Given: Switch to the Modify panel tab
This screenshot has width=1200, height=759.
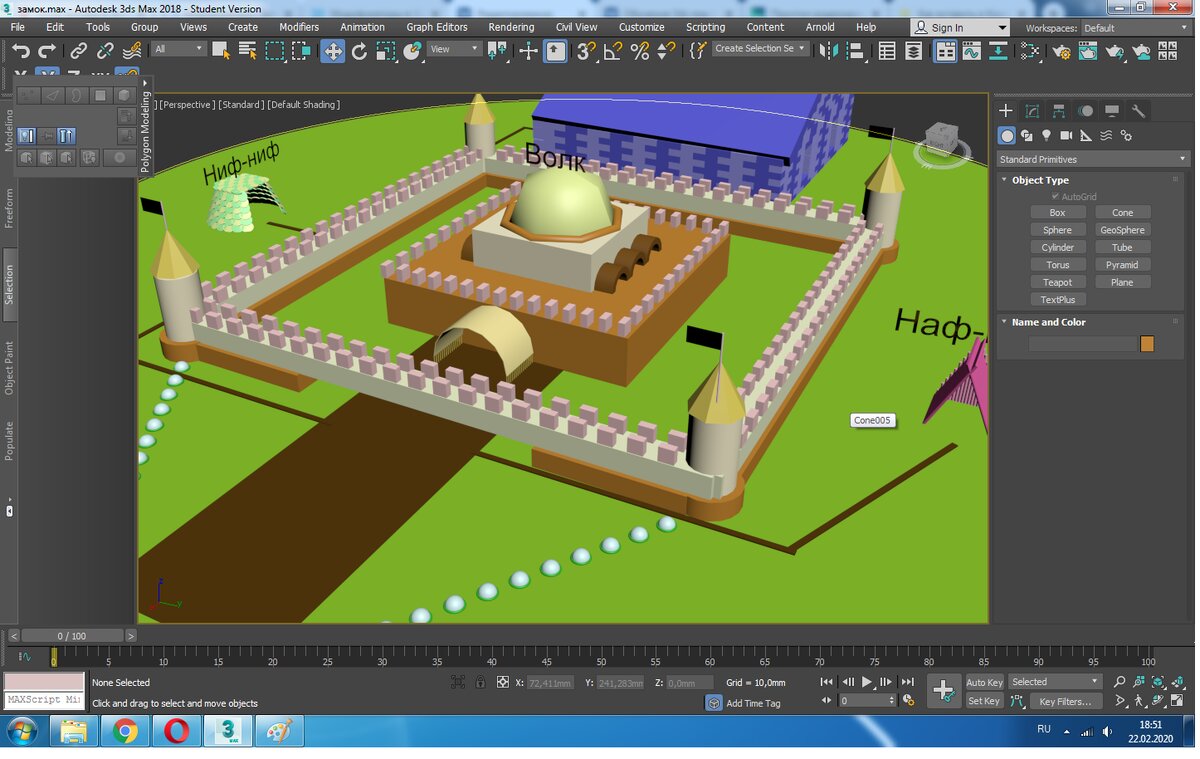Looking at the screenshot, I should click(x=1032, y=111).
